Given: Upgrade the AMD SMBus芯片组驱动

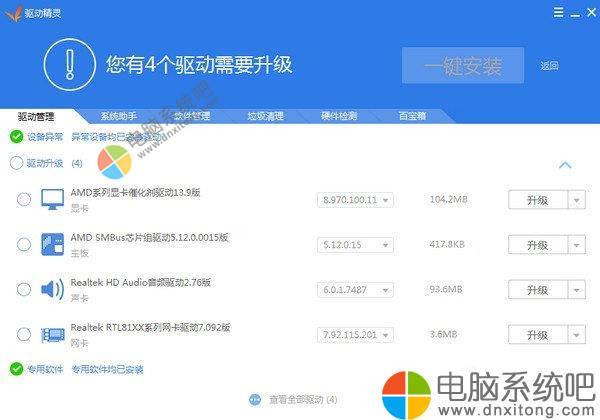Looking at the screenshot, I should point(538,245).
